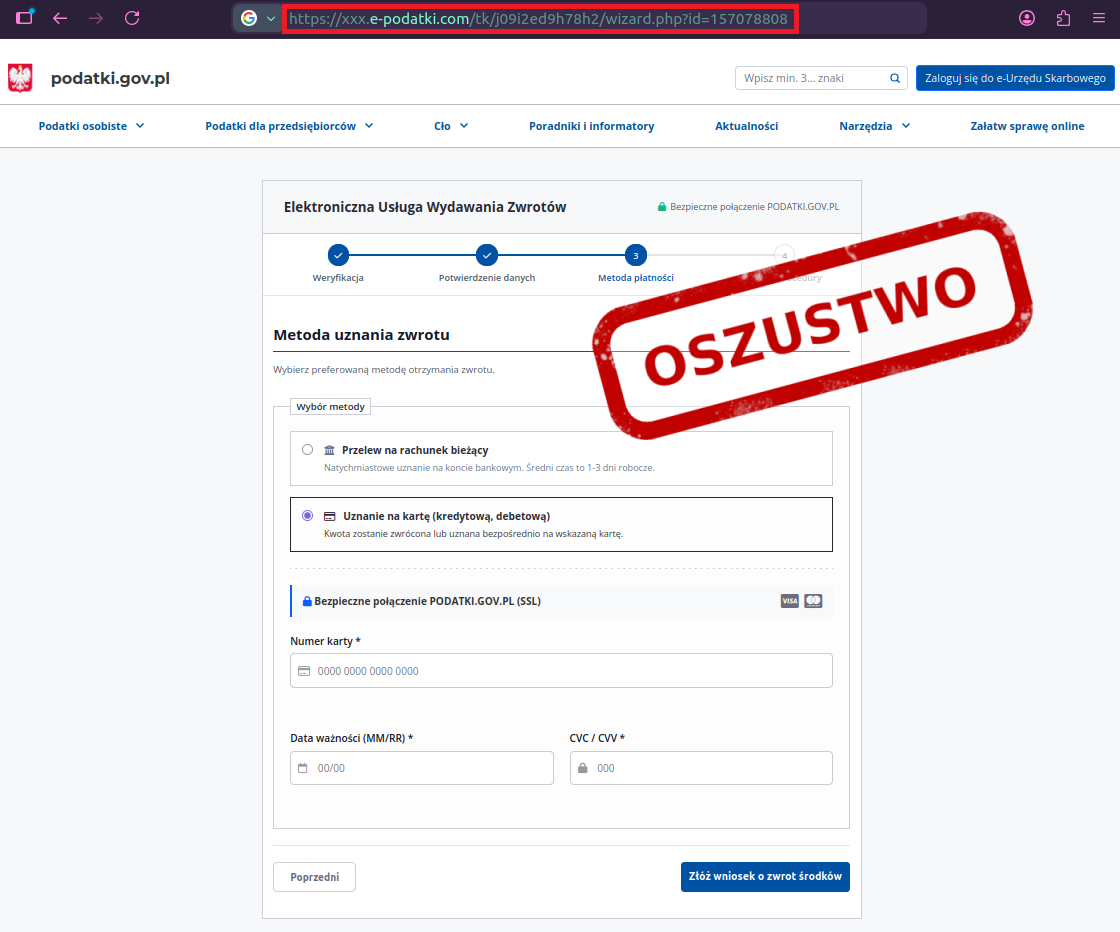Select 'Przelew na rachunek bieżący' radio button
This screenshot has width=1120, height=932.
(307, 450)
